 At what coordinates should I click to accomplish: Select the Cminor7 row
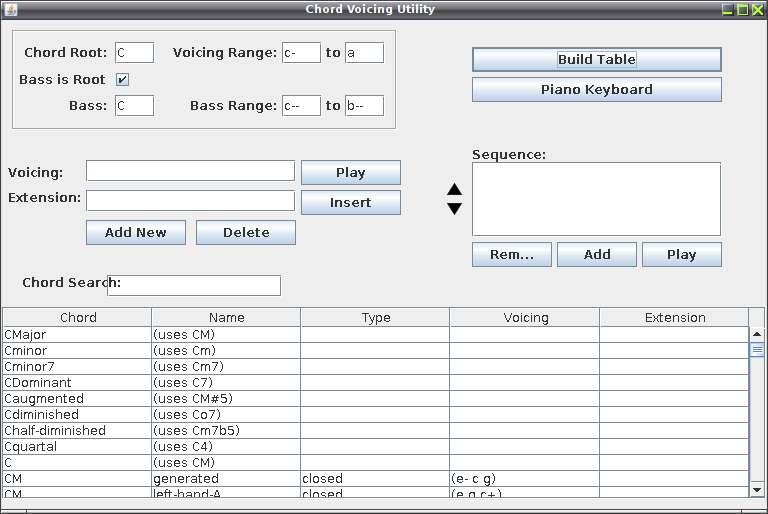[x=376, y=367]
